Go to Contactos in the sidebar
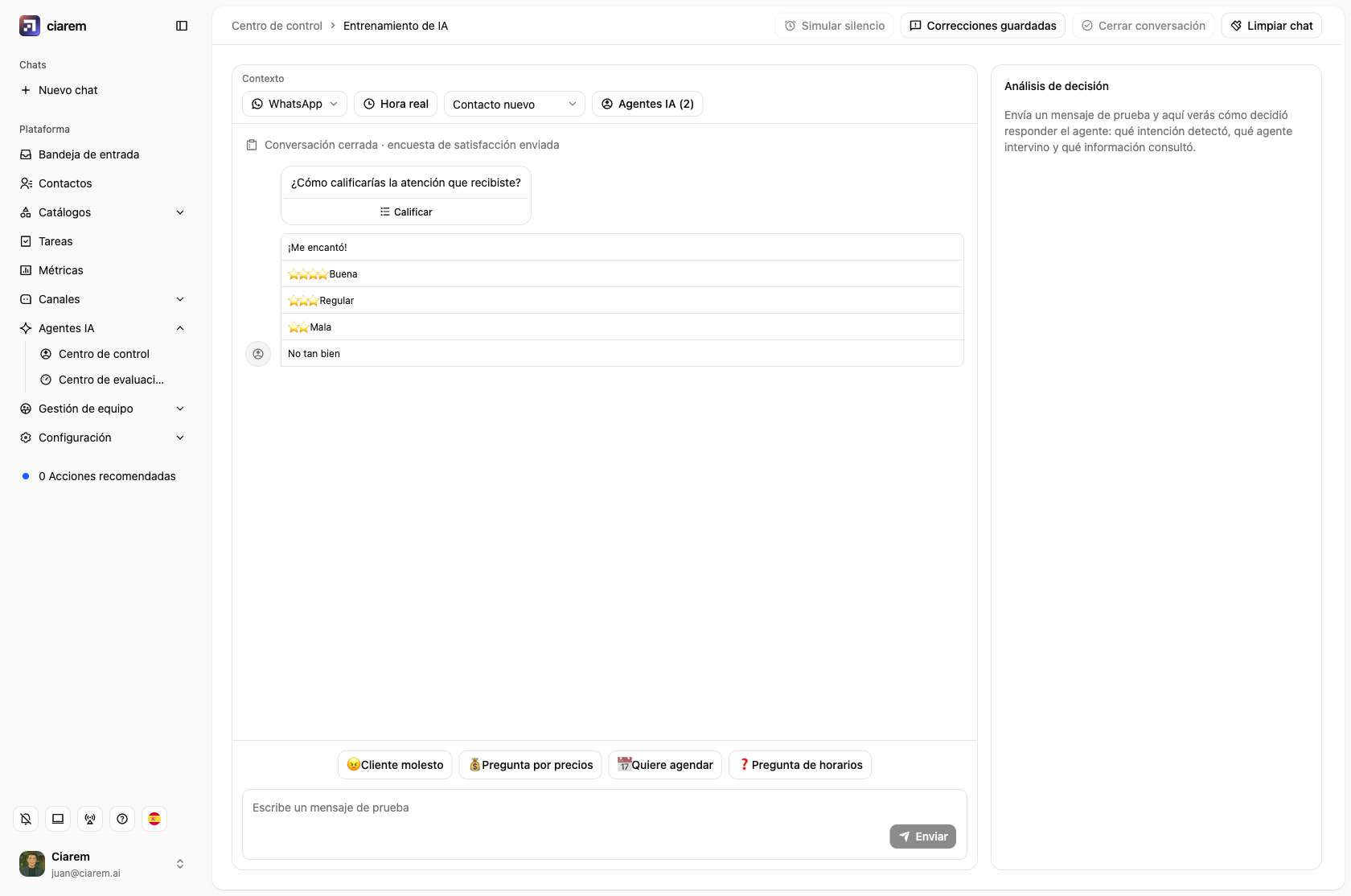 coord(103,183)
